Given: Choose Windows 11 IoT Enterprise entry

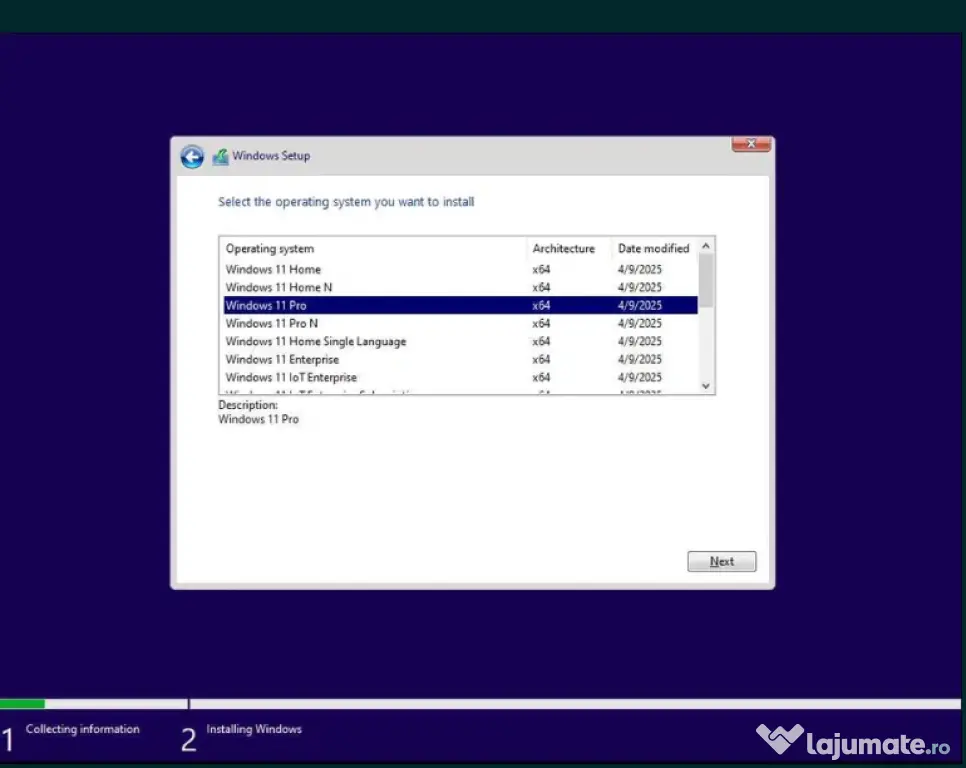Looking at the screenshot, I should coord(289,378).
